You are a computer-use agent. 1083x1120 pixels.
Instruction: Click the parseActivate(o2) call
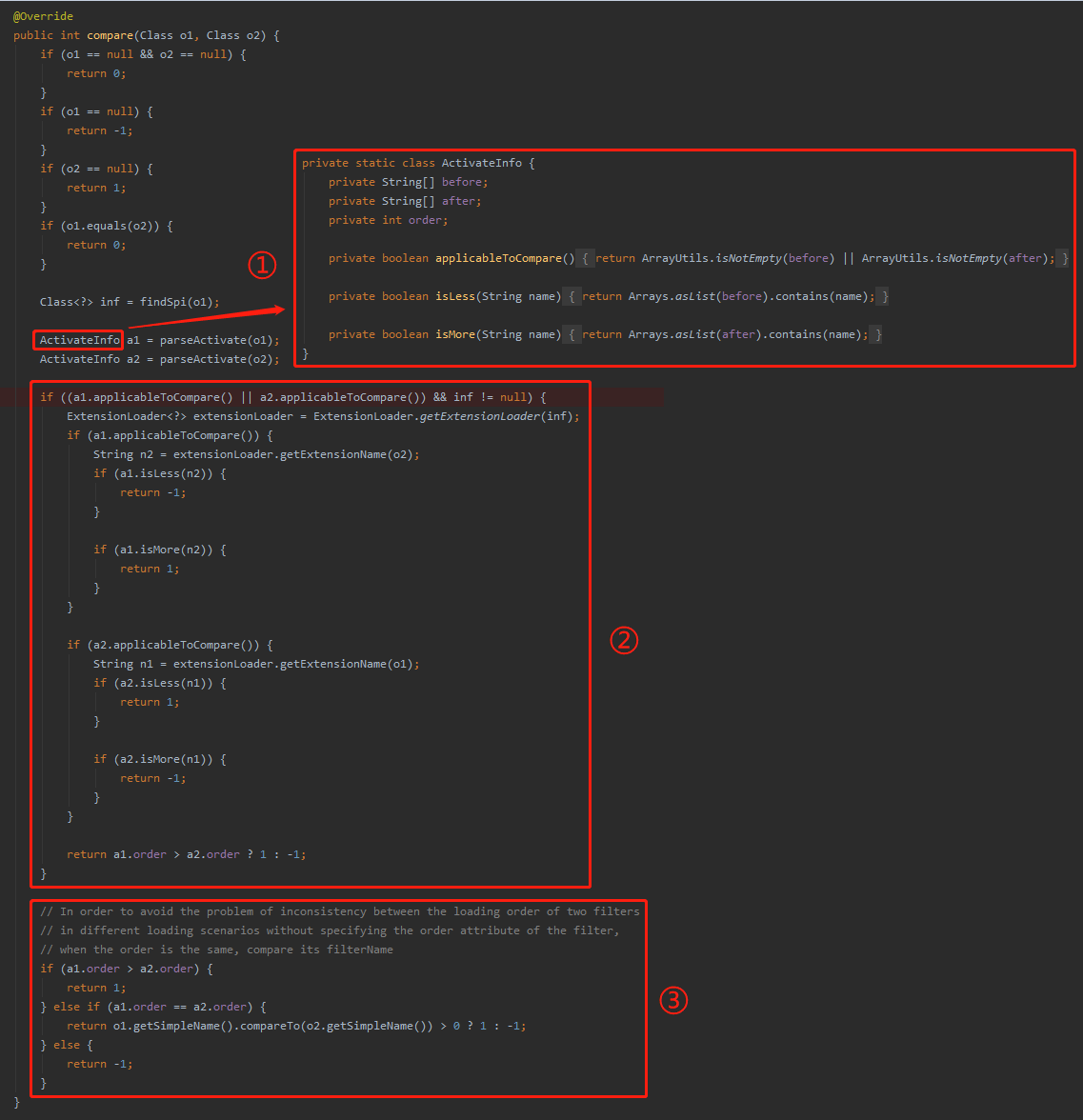coord(216,359)
